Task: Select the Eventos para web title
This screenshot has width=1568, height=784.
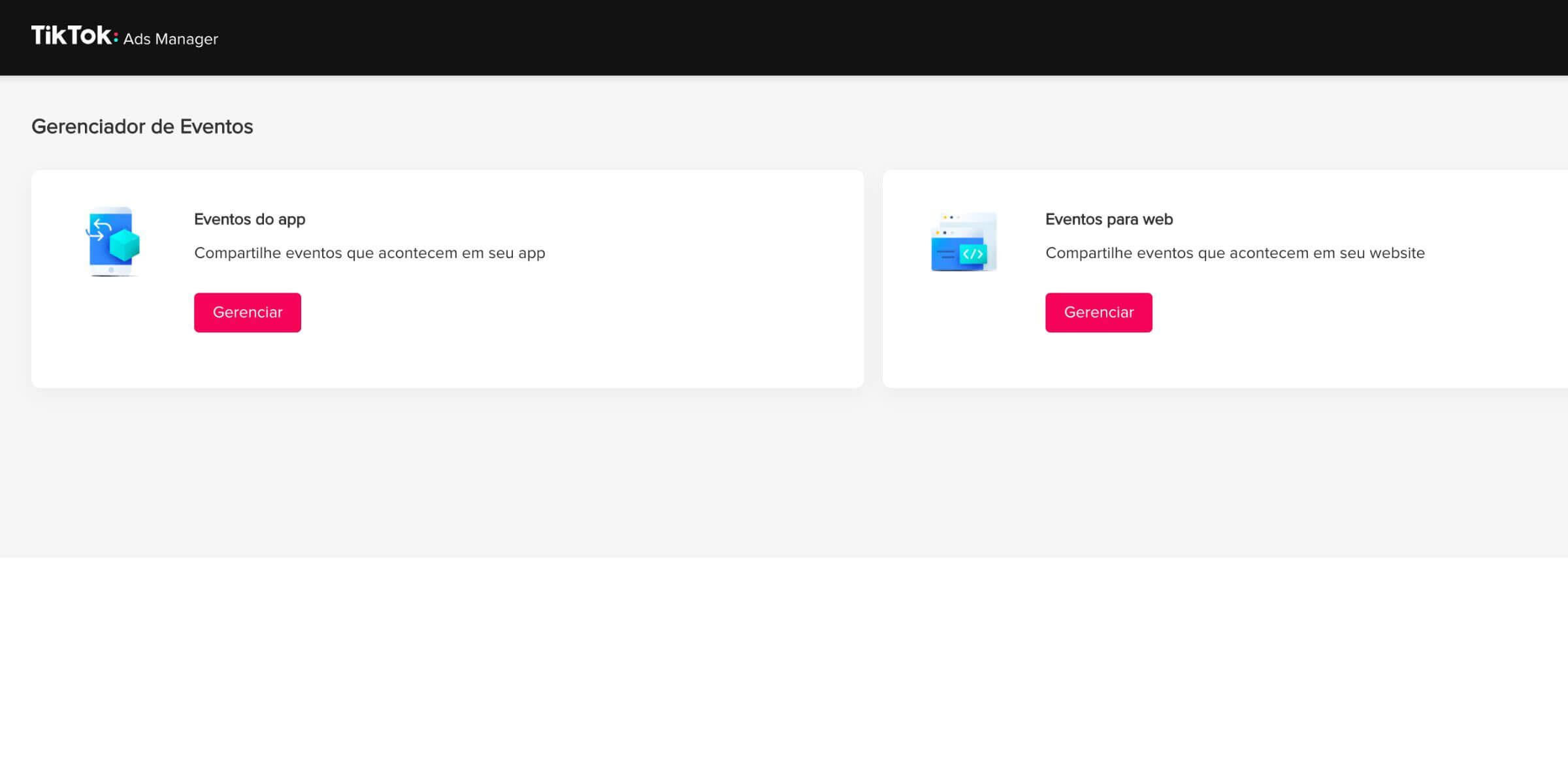Action: 1109,220
